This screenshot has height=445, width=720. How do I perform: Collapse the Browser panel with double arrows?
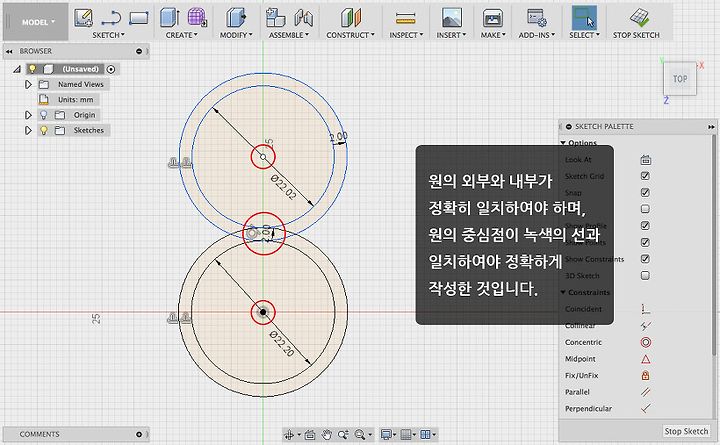click(9, 51)
